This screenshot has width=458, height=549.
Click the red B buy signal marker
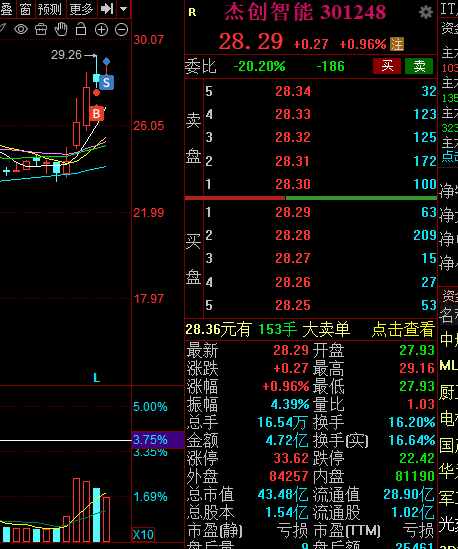(97, 113)
